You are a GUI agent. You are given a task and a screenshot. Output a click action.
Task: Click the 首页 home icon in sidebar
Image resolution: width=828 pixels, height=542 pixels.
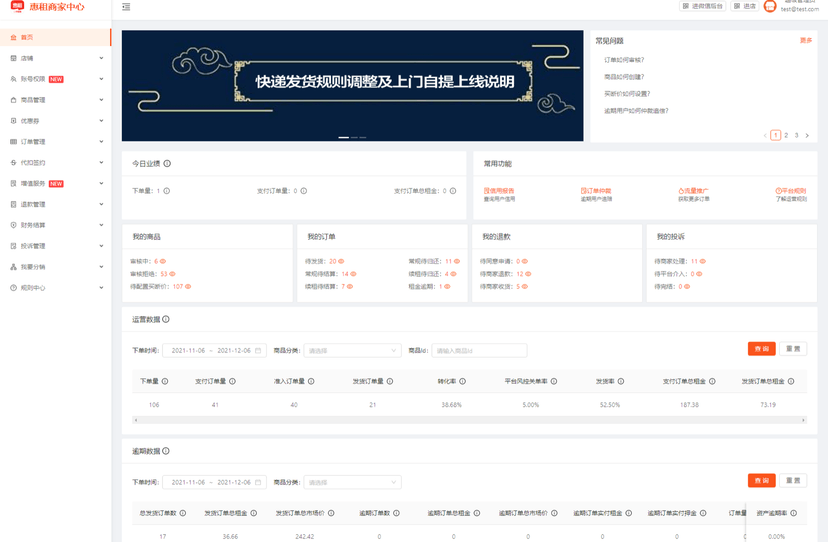(13, 38)
